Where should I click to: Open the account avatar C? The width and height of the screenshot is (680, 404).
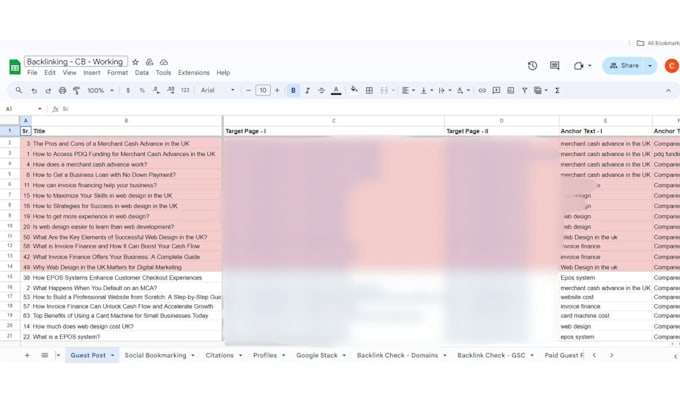pos(671,66)
